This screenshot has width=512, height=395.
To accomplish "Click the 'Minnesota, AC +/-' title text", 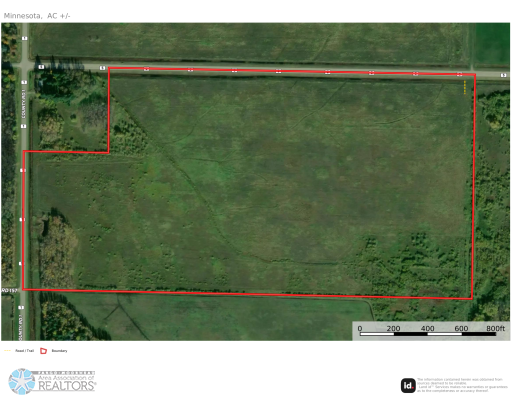I will pyautogui.click(x=37, y=16).
